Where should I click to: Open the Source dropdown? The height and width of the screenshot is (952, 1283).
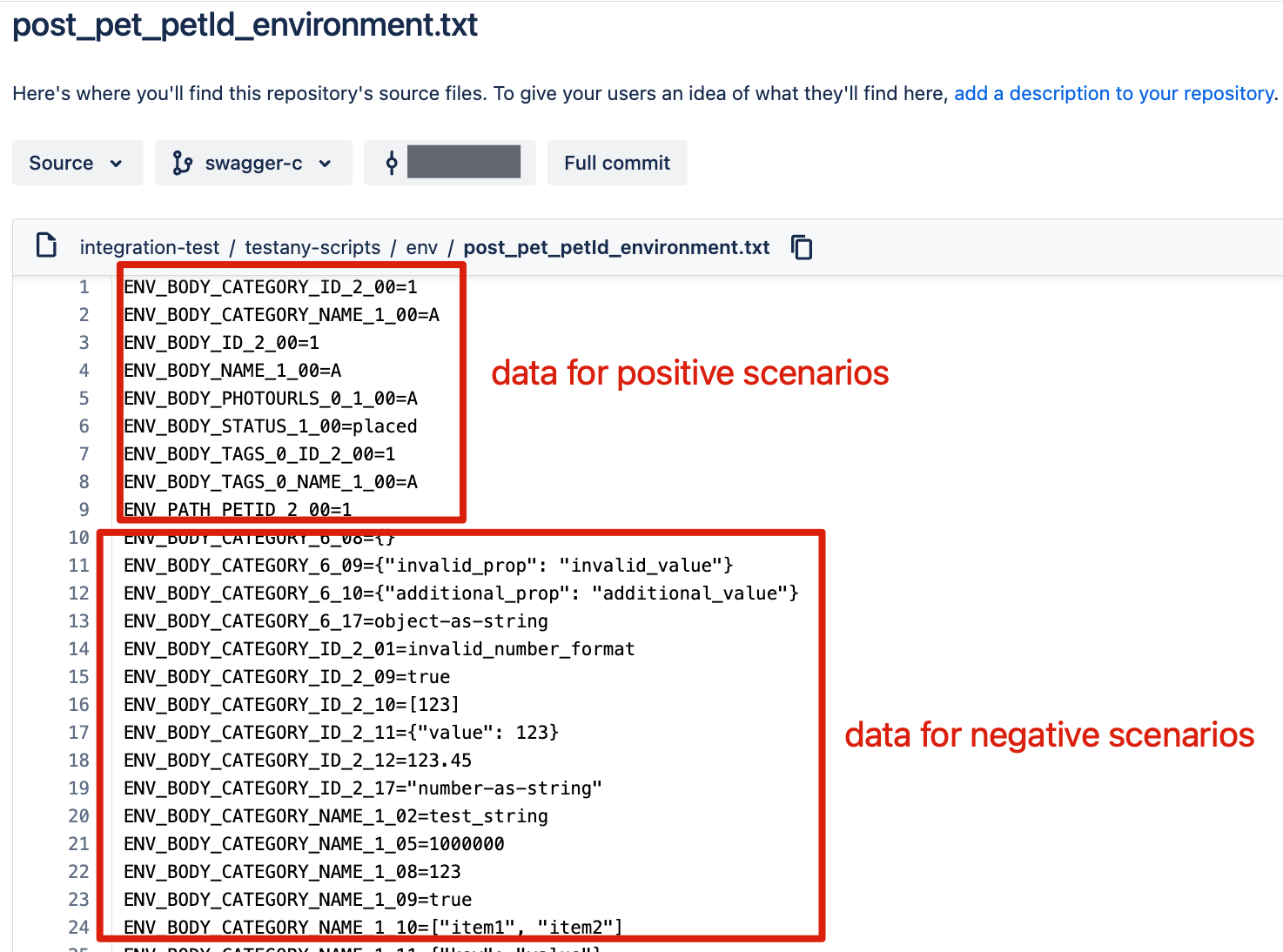pyautogui.click(x=77, y=163)
